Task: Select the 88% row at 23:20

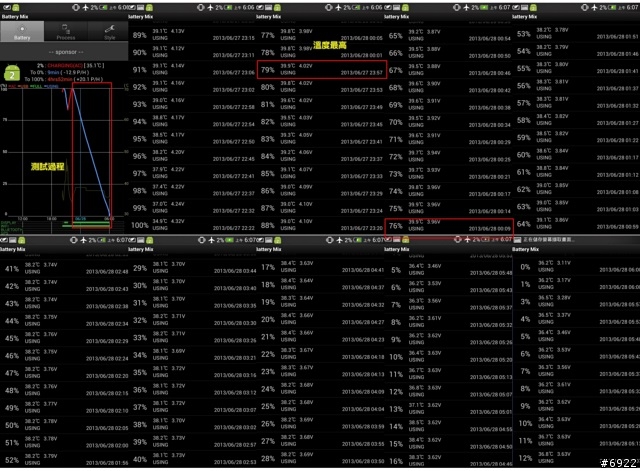Action: [320, 225]
